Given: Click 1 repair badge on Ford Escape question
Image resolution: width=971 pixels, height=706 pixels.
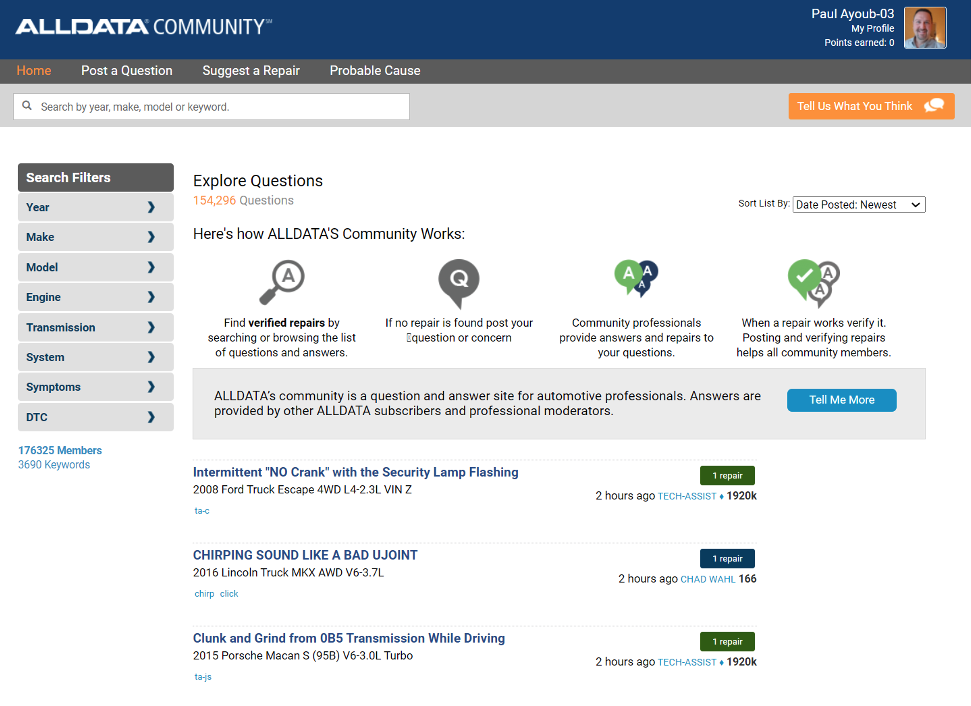Looking at the screenshot, I should point(728,476).
